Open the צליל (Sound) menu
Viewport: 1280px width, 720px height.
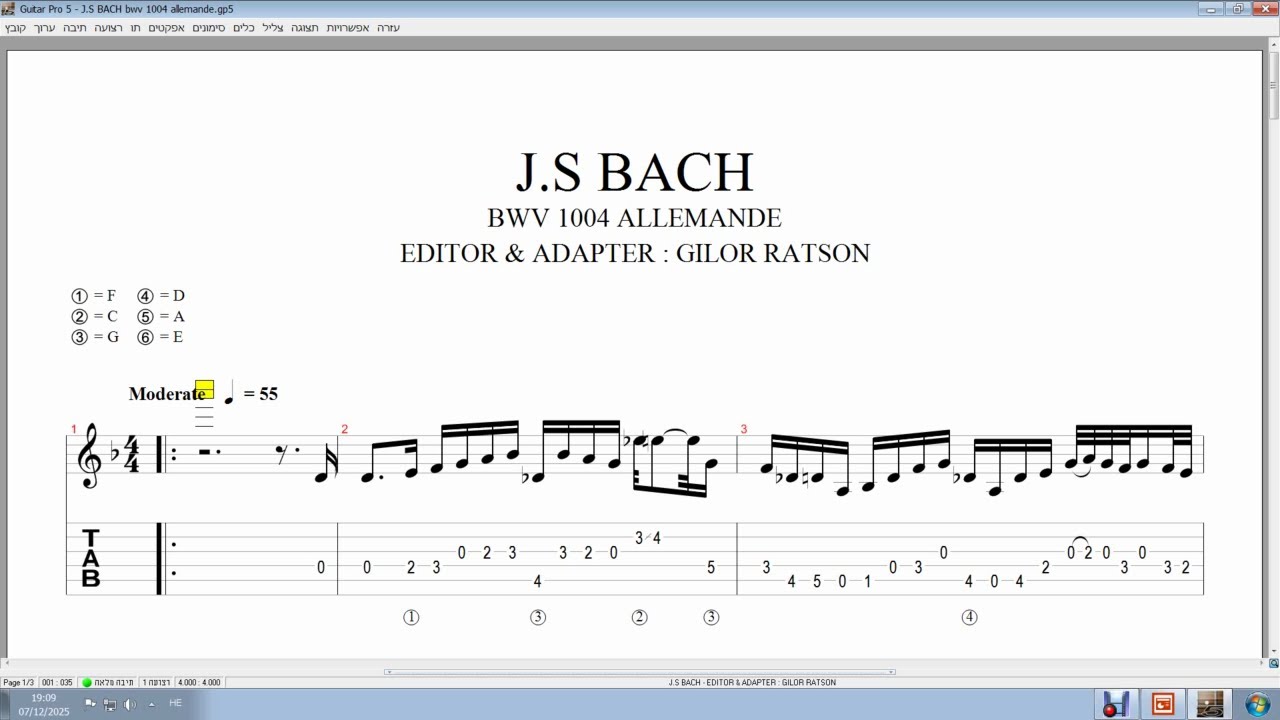tap(273, 28)
